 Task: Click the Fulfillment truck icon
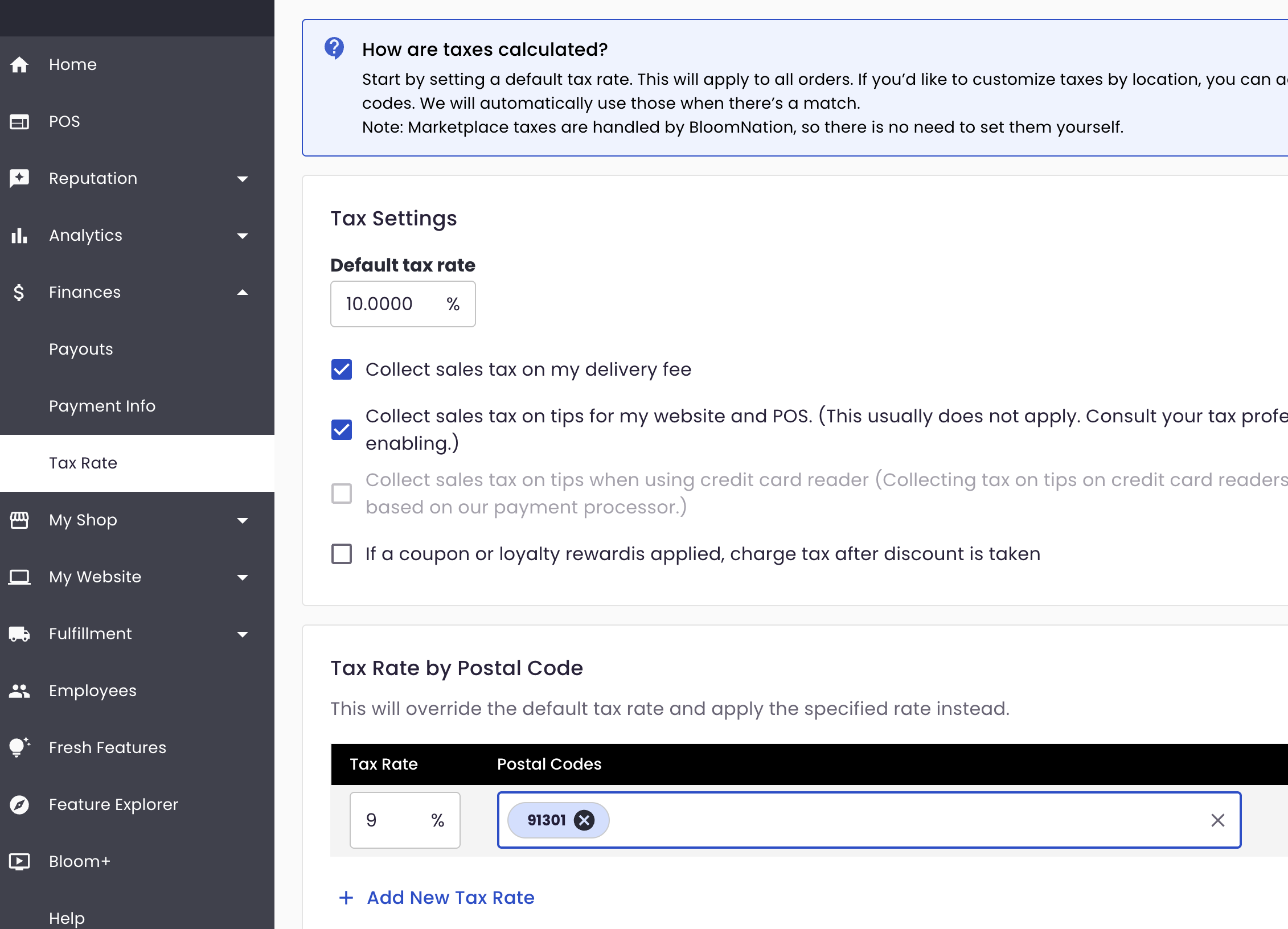(19, 634)
